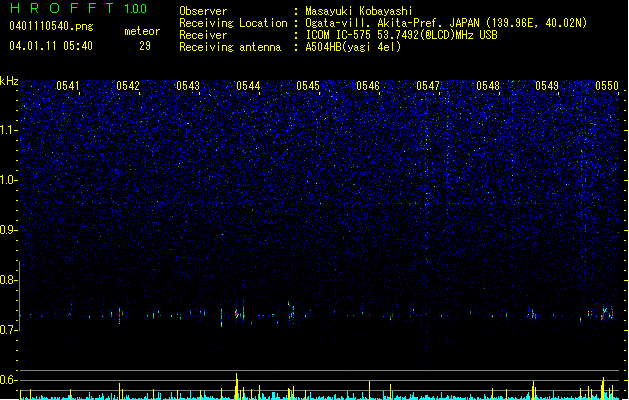Click the 0547 time marker

click(x=428, y=86)
